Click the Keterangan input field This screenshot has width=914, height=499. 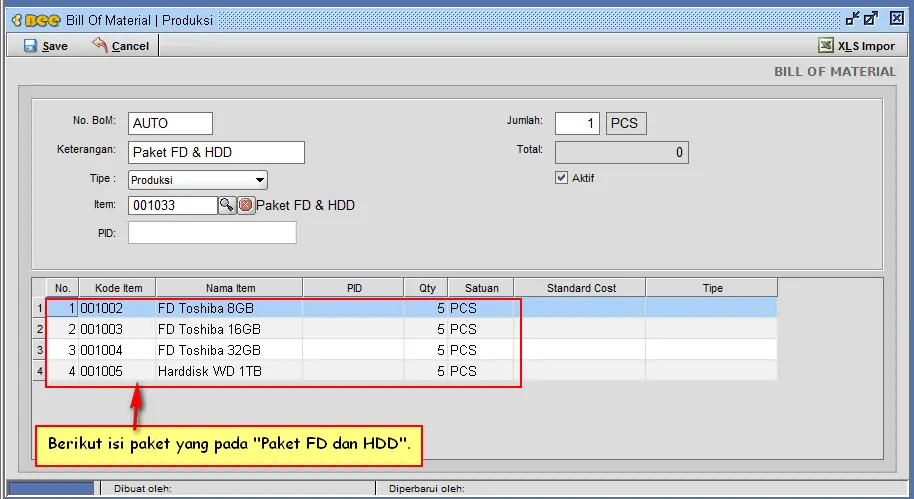click(x=216, y=152)
